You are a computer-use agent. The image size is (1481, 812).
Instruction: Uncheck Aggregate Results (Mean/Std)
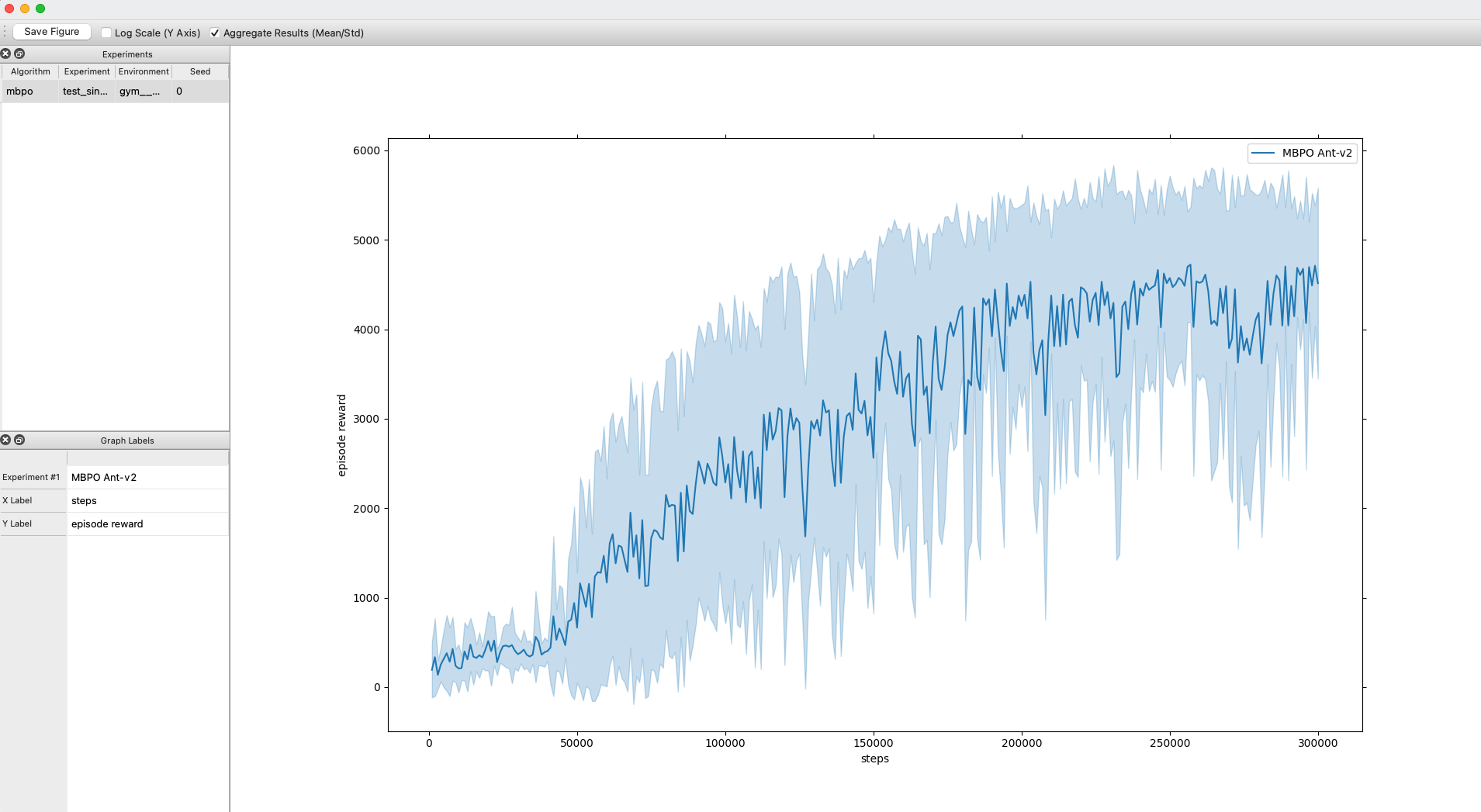[215, 33]
